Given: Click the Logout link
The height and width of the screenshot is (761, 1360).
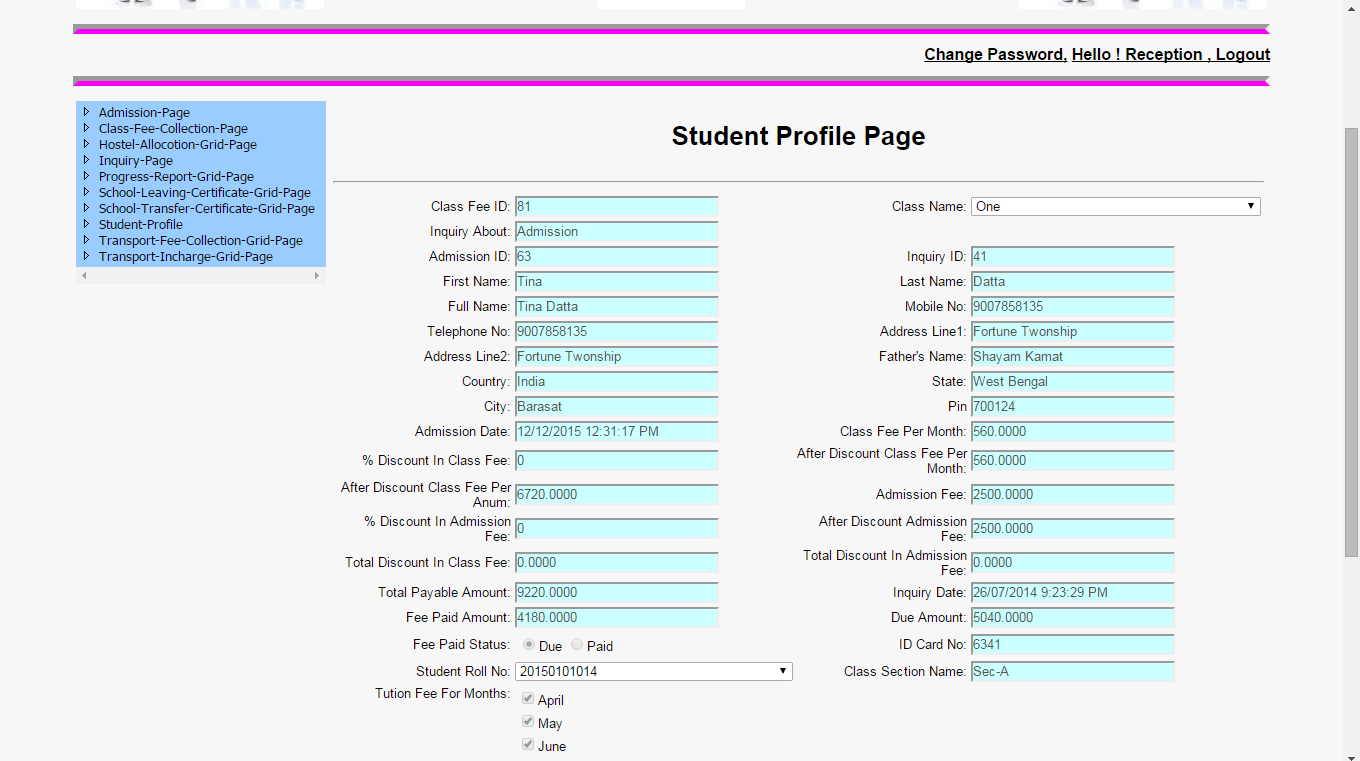Looking at the screenshot, I should (x=1243, y=54).
